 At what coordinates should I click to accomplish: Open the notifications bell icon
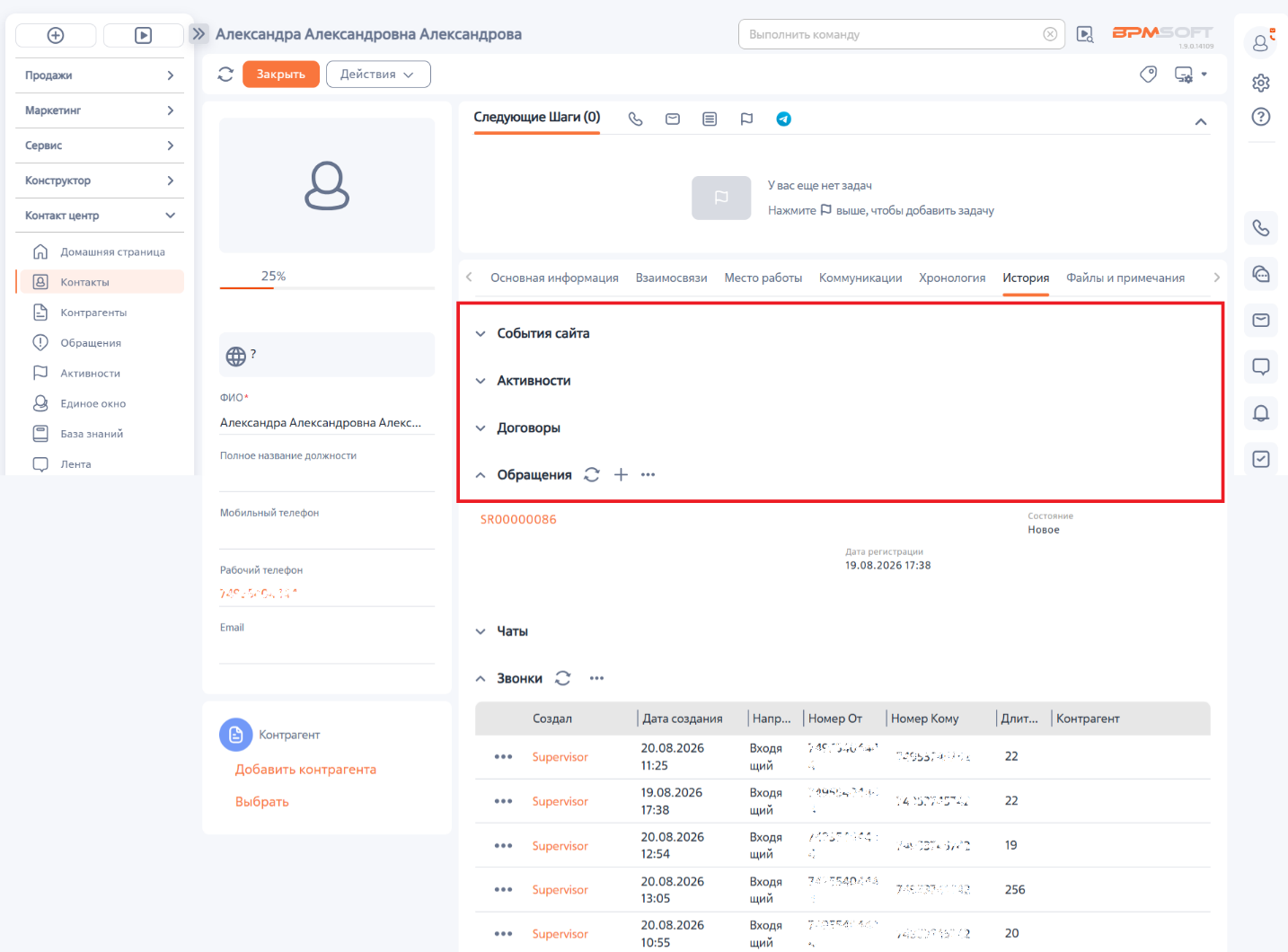tap(1261, 413)
